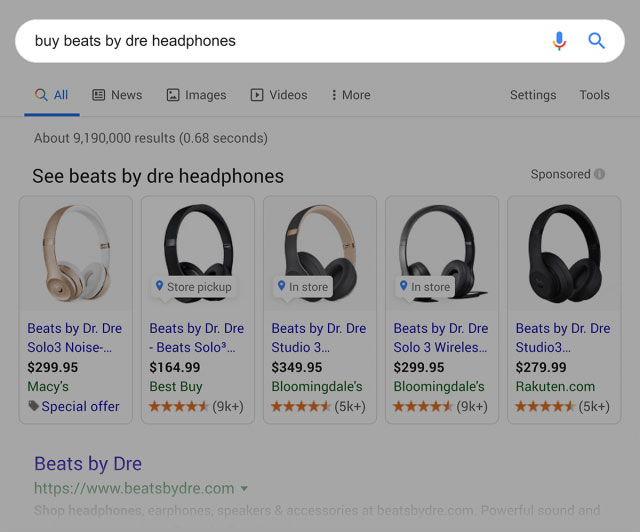Click the News tab icon

[x=98, y=95]
